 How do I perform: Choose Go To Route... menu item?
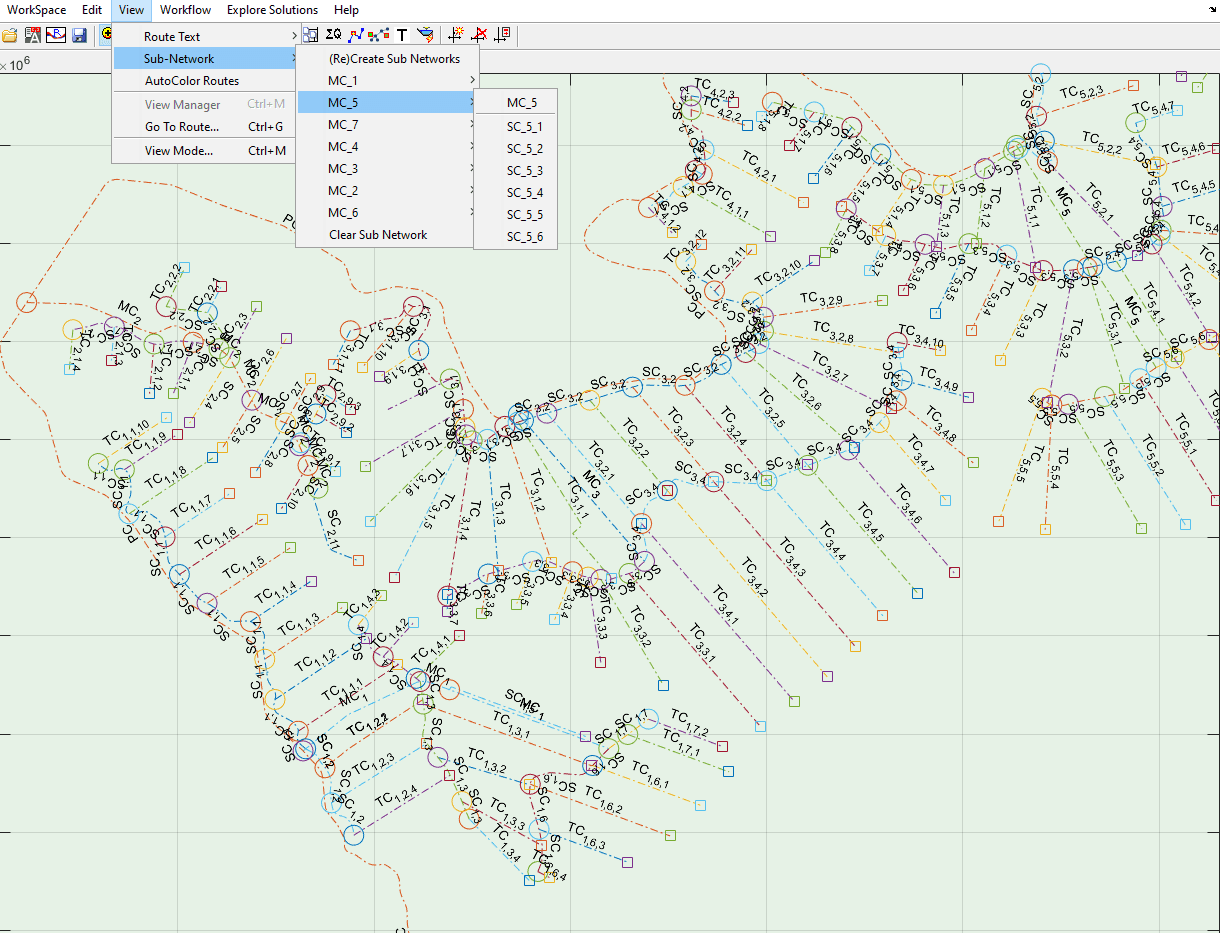[x=182, y=127]
